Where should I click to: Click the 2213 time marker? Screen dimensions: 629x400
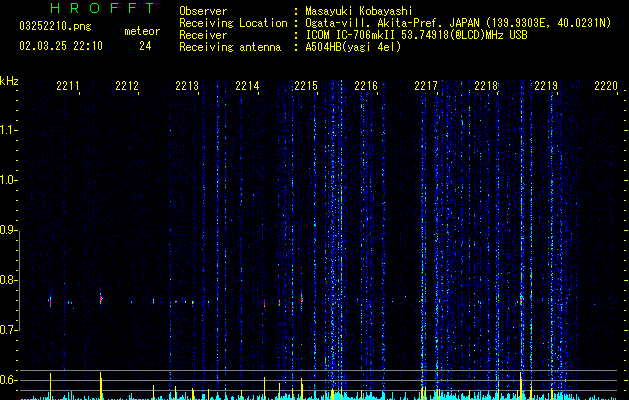pyautogui.click(x=187, y=86)
